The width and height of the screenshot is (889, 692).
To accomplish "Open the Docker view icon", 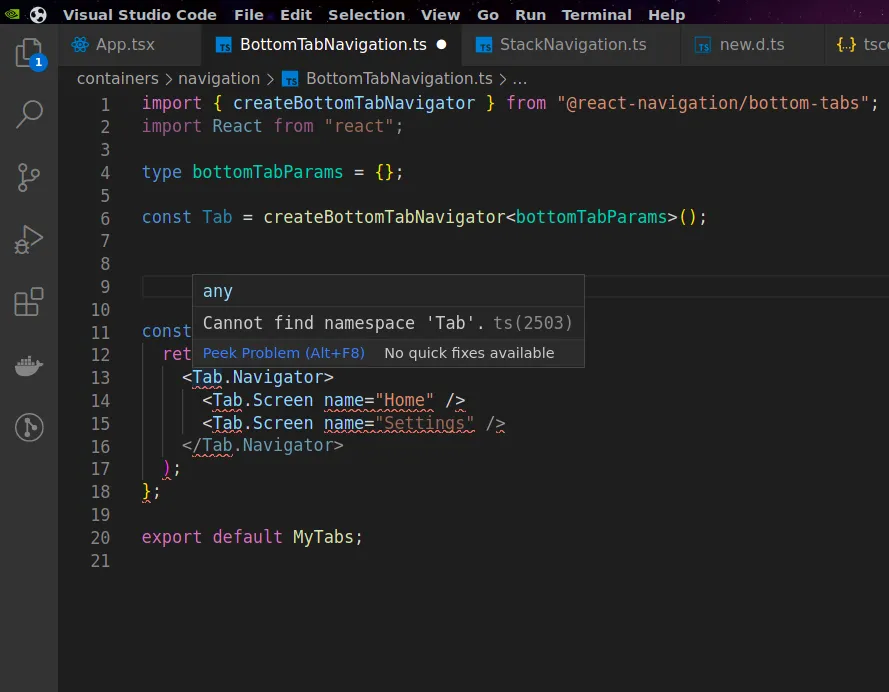I will 28,366.
